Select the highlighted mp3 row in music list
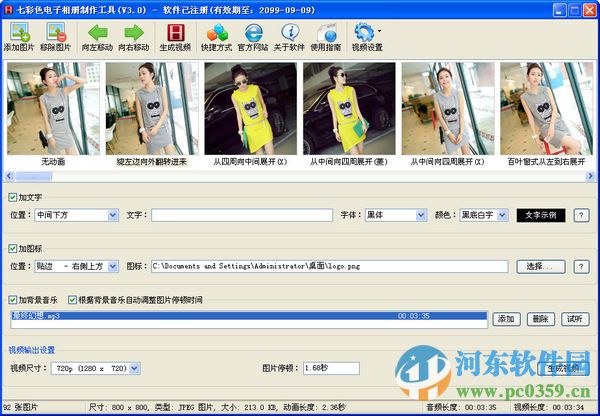 (x=249, y=316)
